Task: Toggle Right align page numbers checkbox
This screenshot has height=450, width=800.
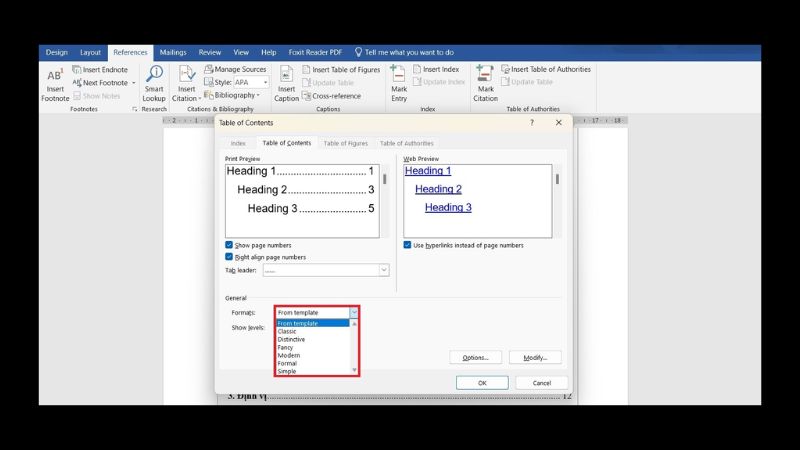Action: pos(229,257)
